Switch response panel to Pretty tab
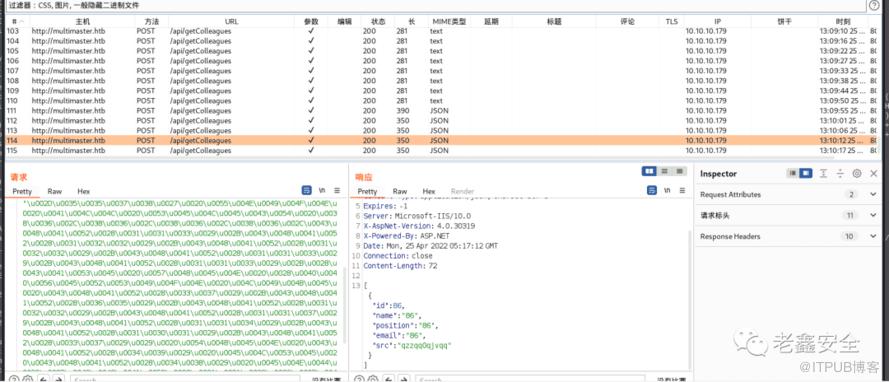The width and height of the screenshot is (889, 382). (367, 192)
